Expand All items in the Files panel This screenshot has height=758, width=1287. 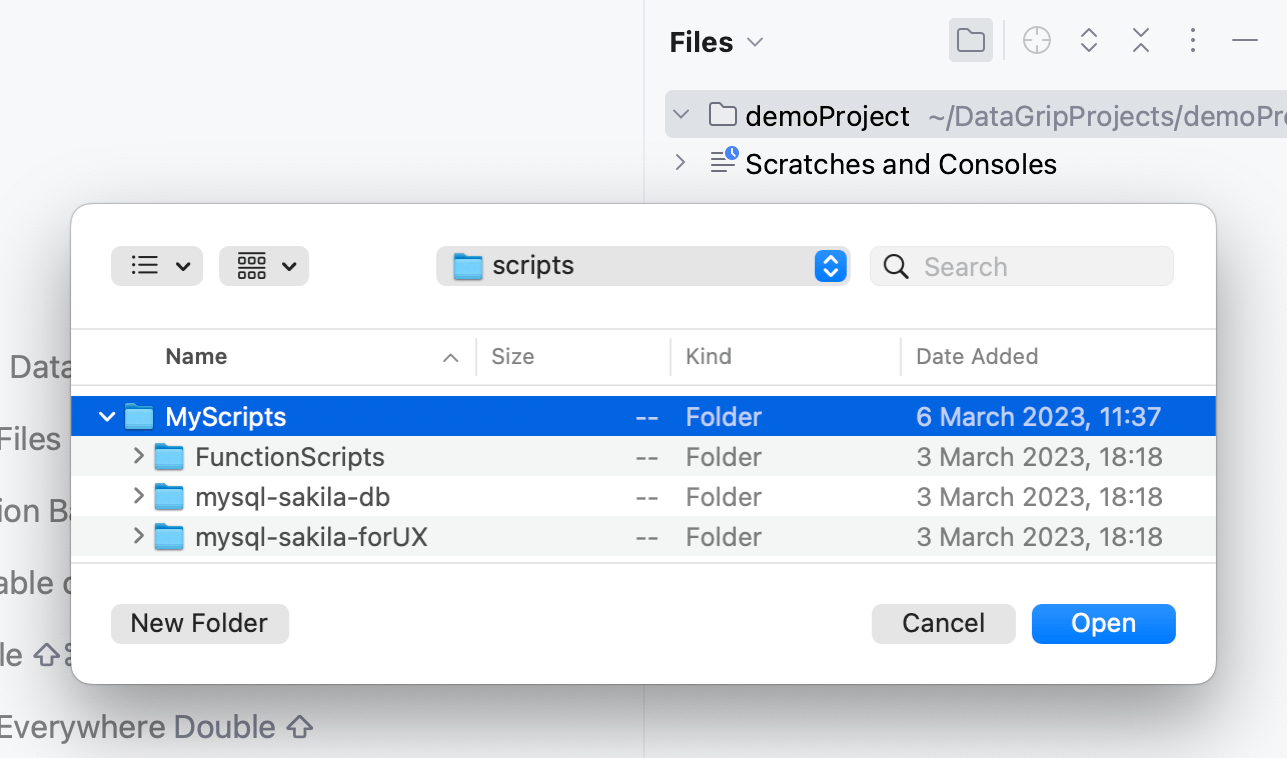coord(1088,40)
